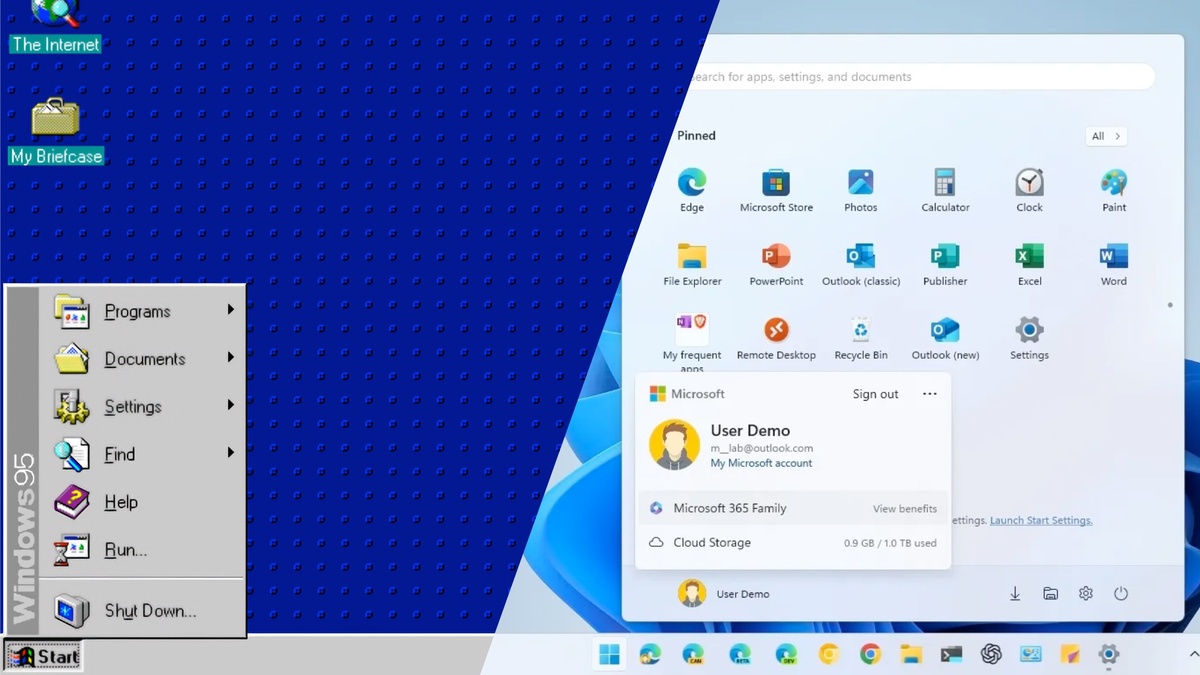This screenshot has width=1200, height=675.
Task: Select Run... in Windows 95 menu
Action: tap(142, 550)
